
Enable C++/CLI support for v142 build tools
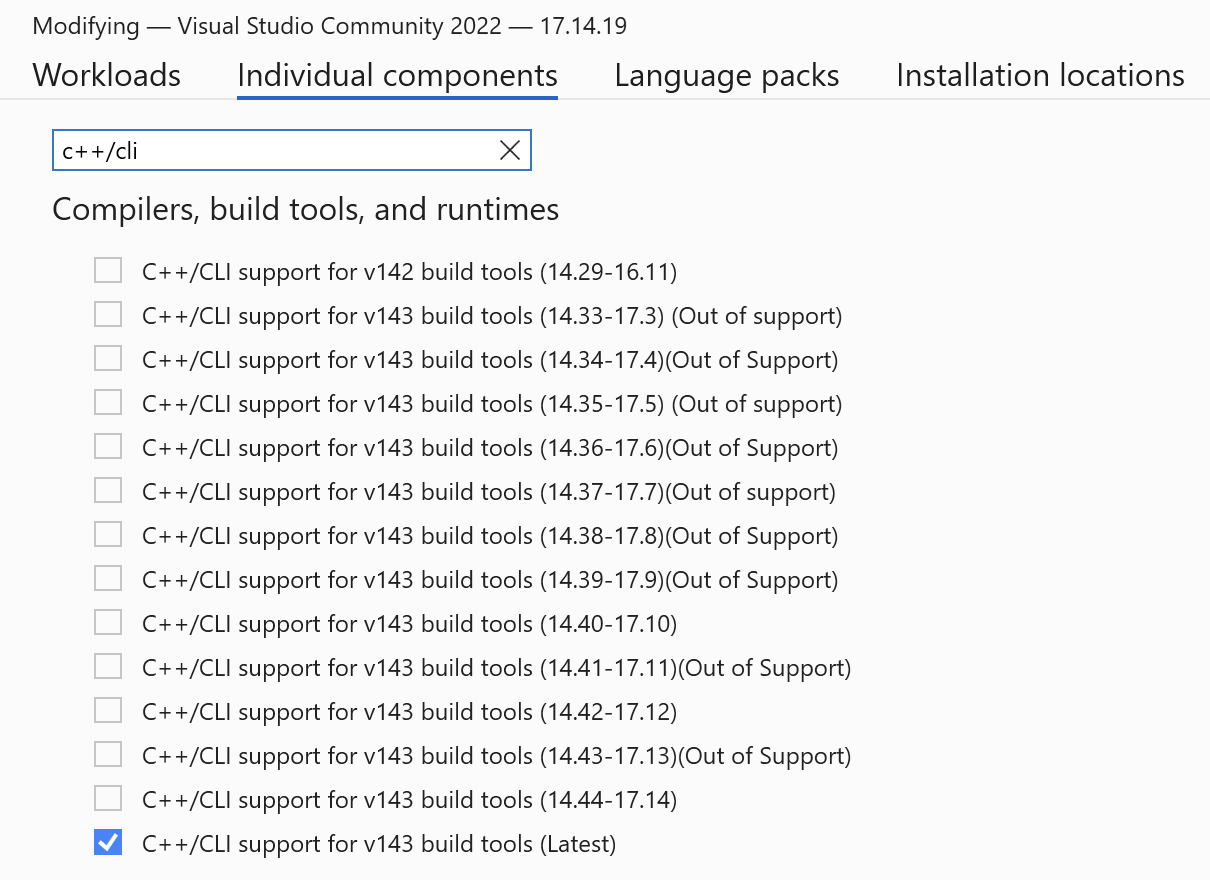(108, 269)
